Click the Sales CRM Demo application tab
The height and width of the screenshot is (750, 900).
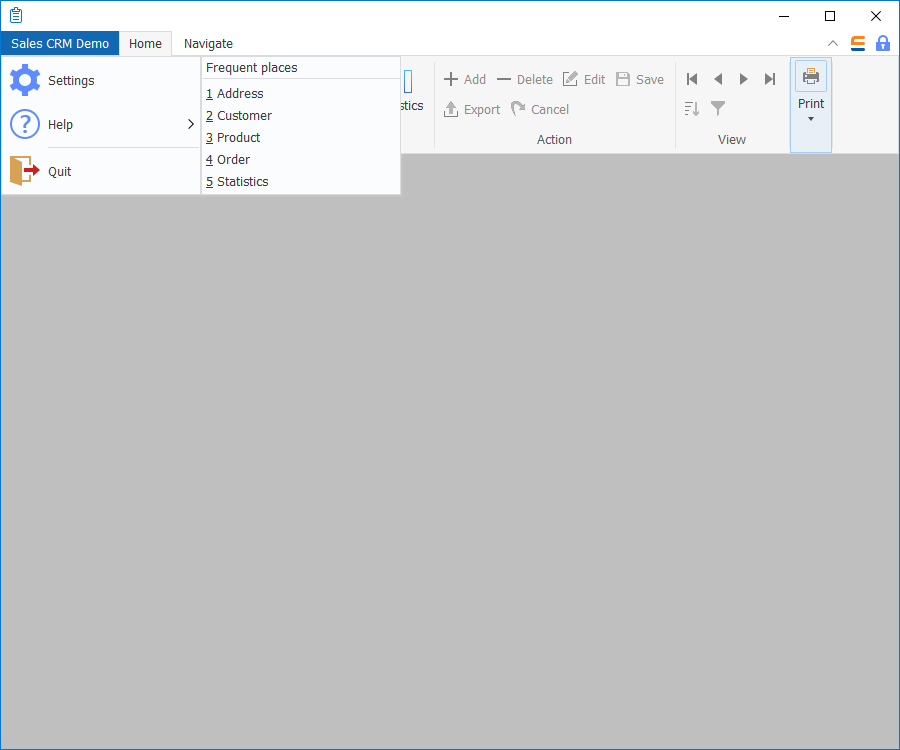coord(60,44)
